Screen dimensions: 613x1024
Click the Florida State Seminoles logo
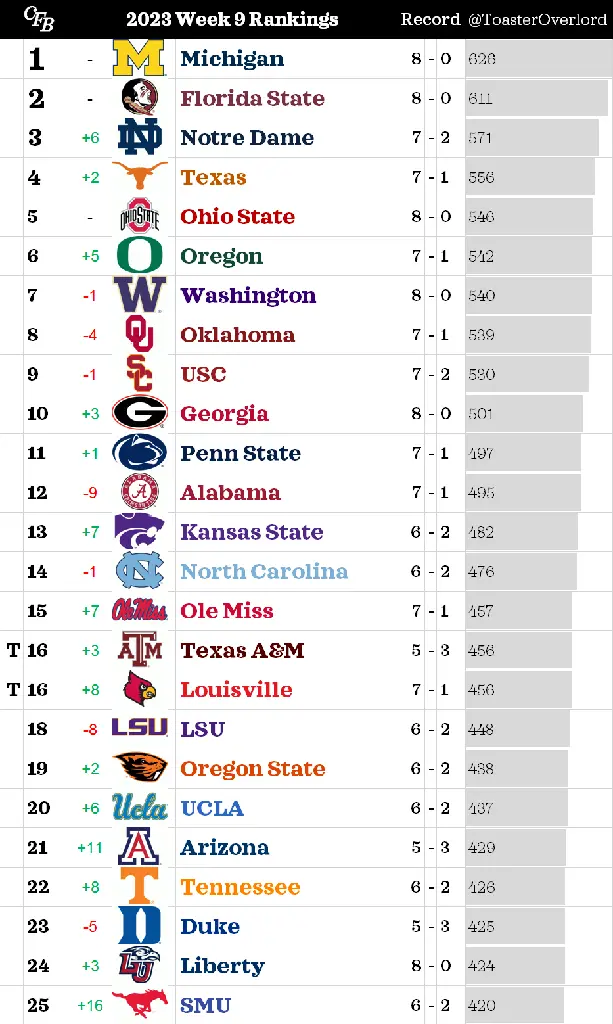[x=139, y=98]
